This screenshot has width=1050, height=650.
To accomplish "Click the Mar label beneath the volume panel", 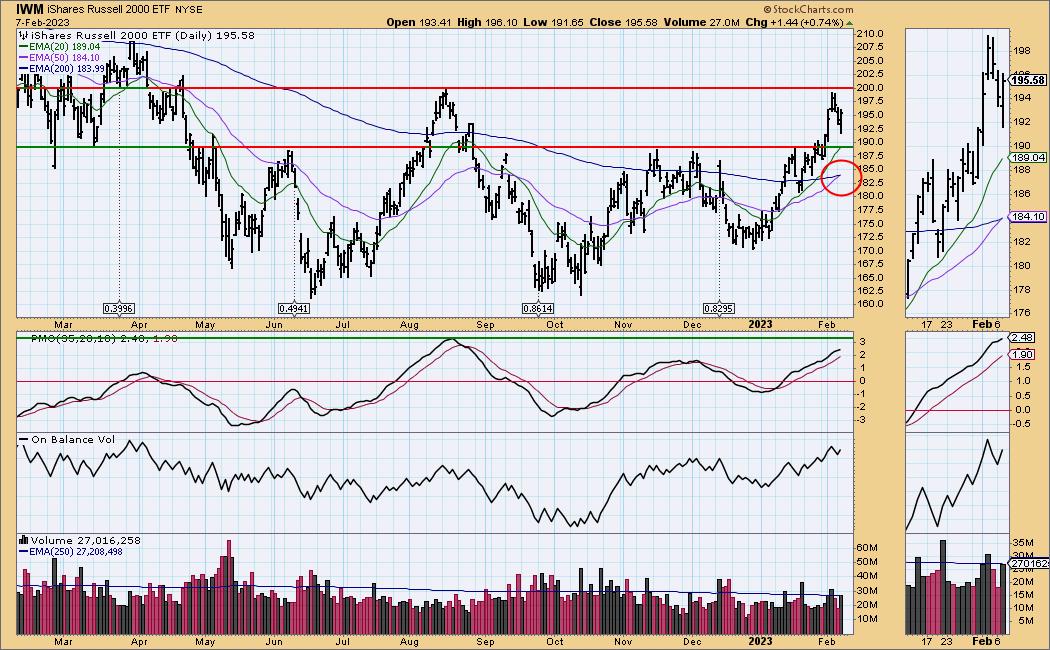I will (63, 641).
